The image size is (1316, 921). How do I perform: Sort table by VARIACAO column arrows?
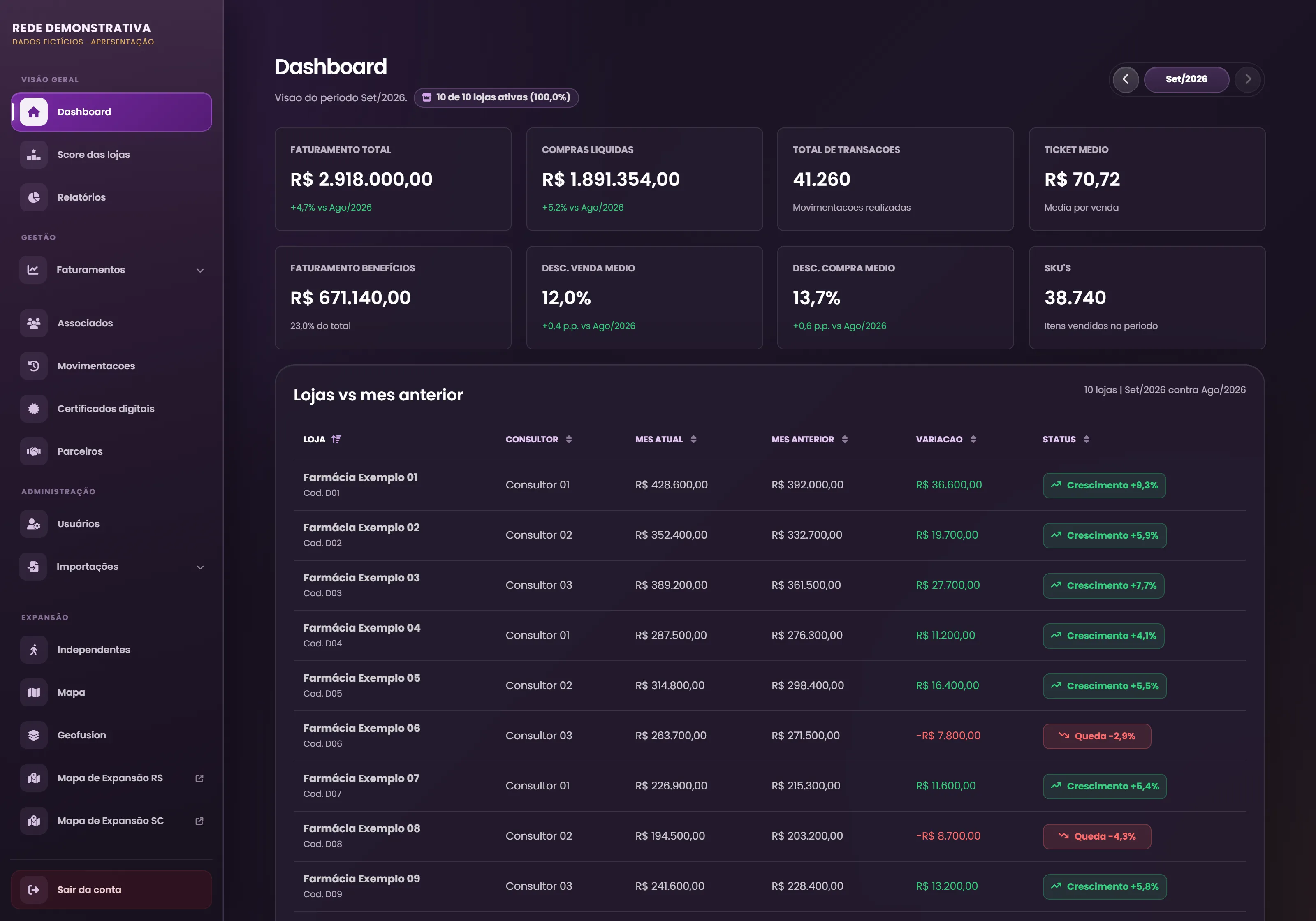(973, 439)
